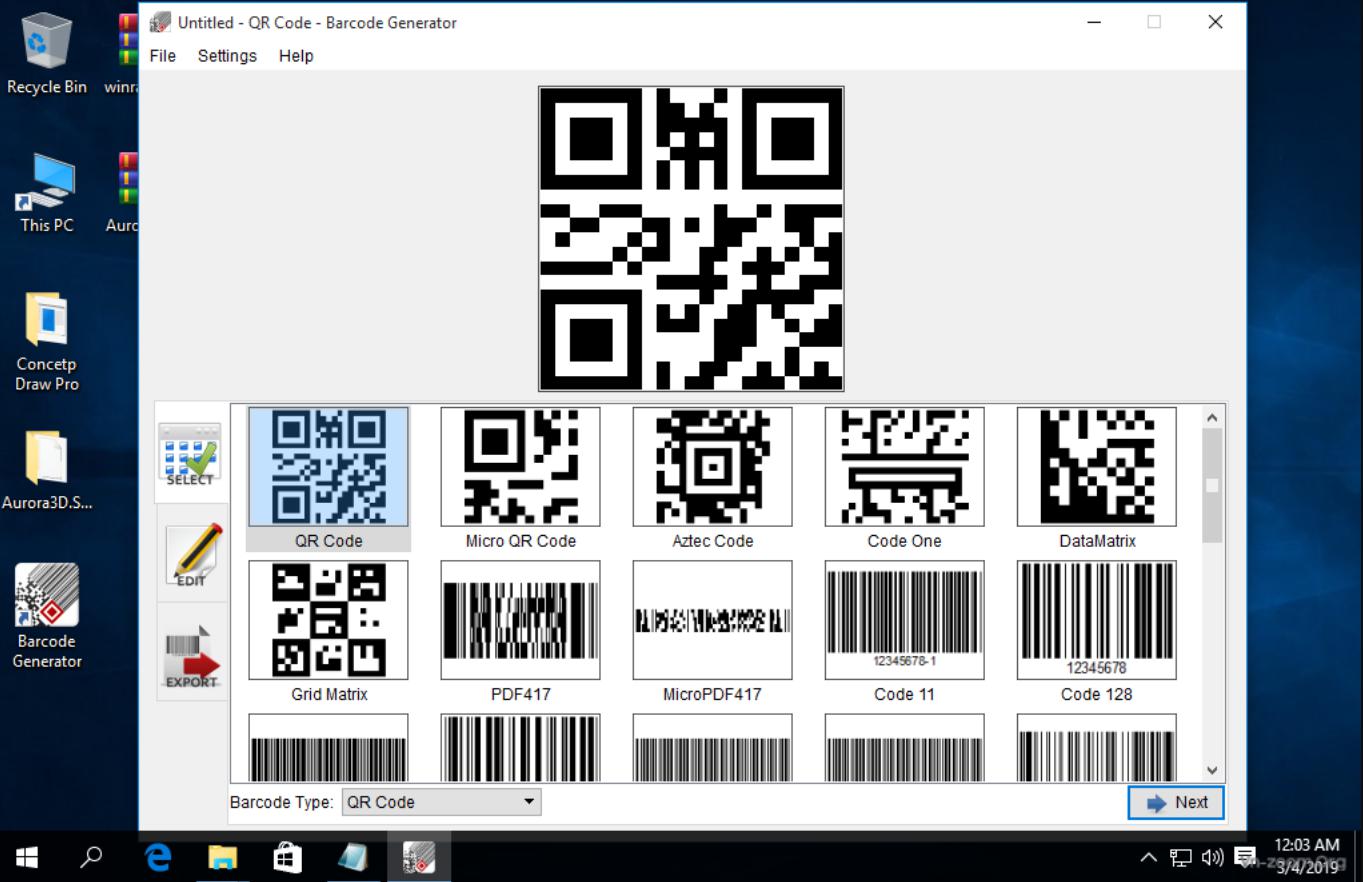The width and height of the screenshot is (1363, 882).
Task: Open the Windows Start menu
Action: [x=27, y=857]
